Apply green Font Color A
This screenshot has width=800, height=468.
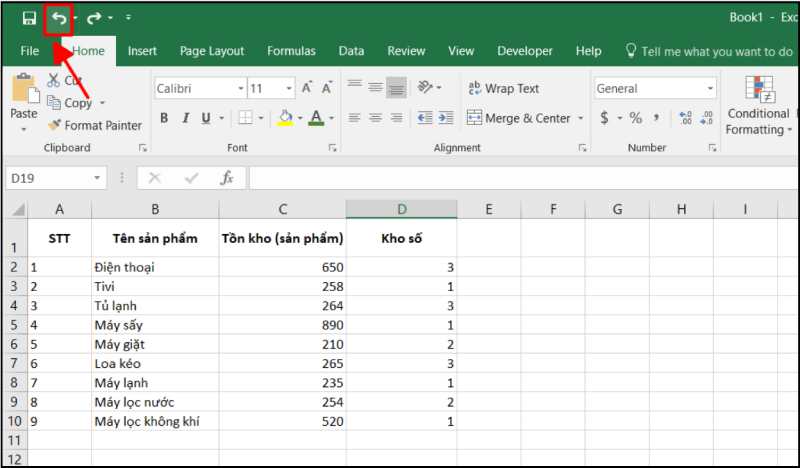point(316,118)
